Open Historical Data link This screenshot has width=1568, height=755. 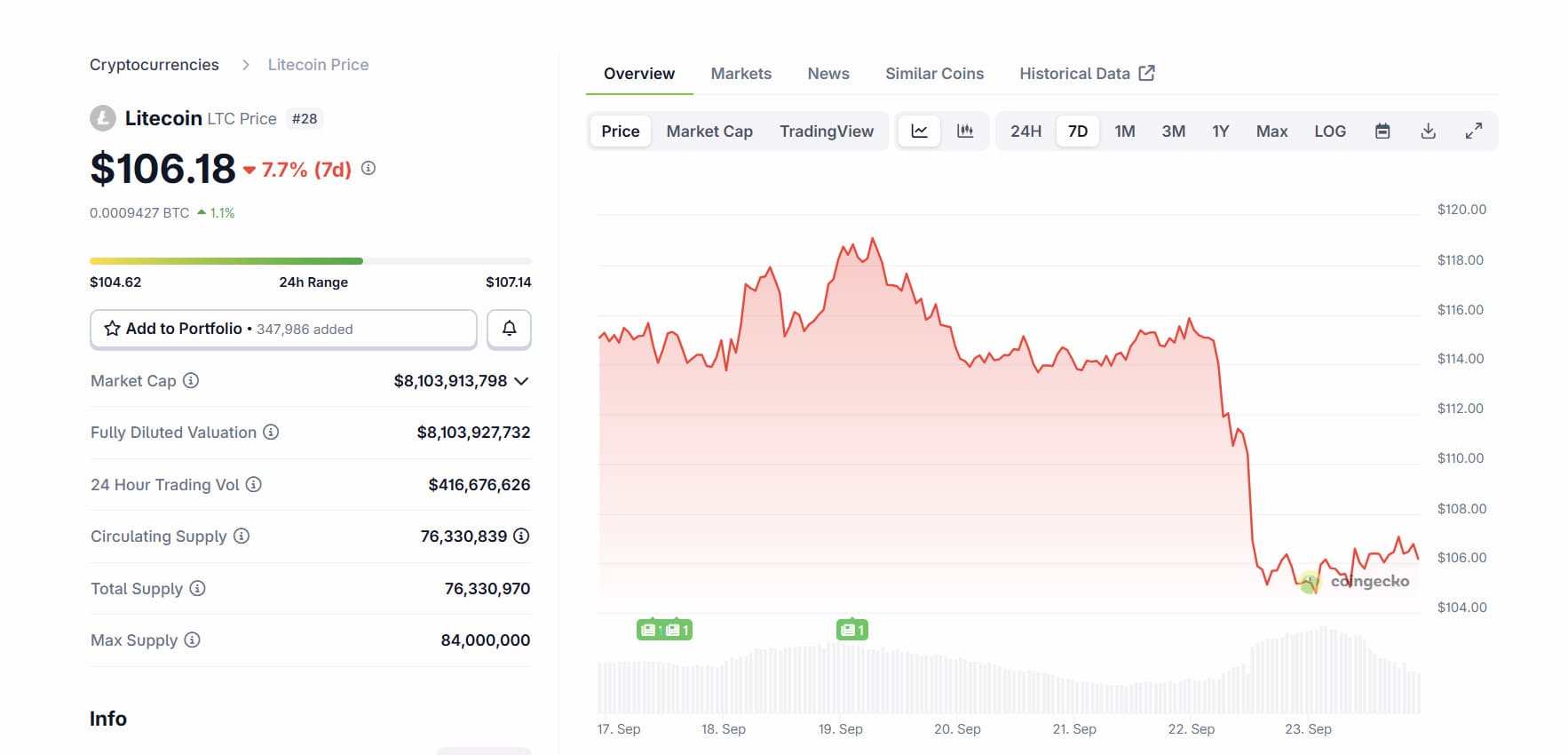1086,74
